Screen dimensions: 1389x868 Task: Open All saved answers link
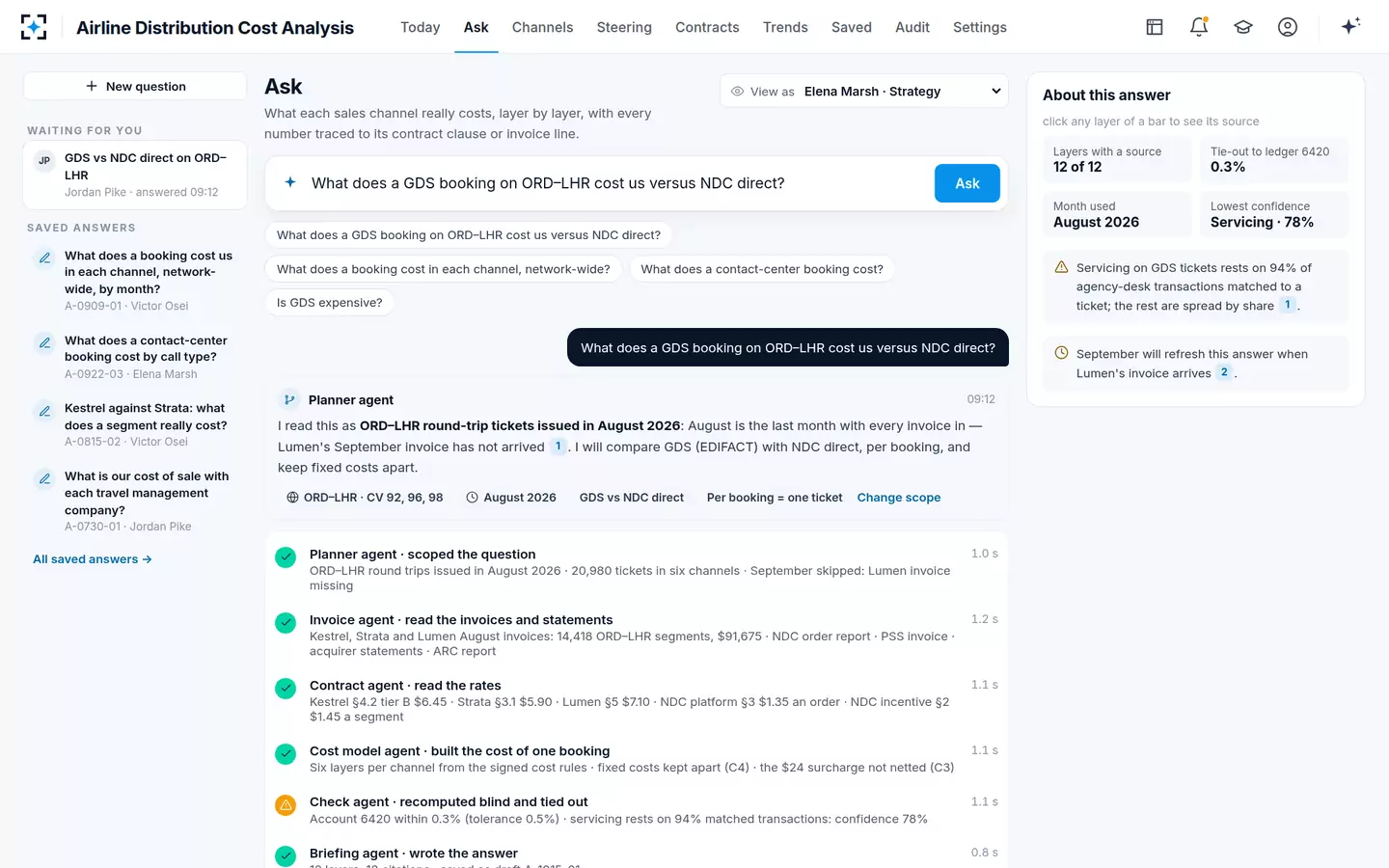(x=93, y=559)
